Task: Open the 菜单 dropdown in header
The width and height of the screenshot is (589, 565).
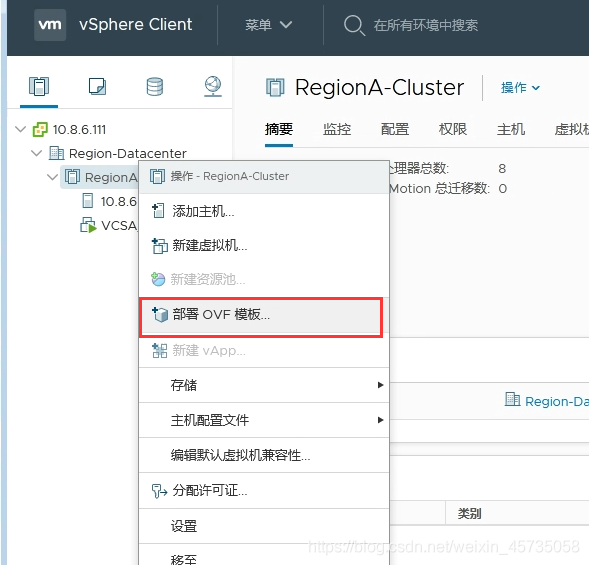Action: pos(268,25)
